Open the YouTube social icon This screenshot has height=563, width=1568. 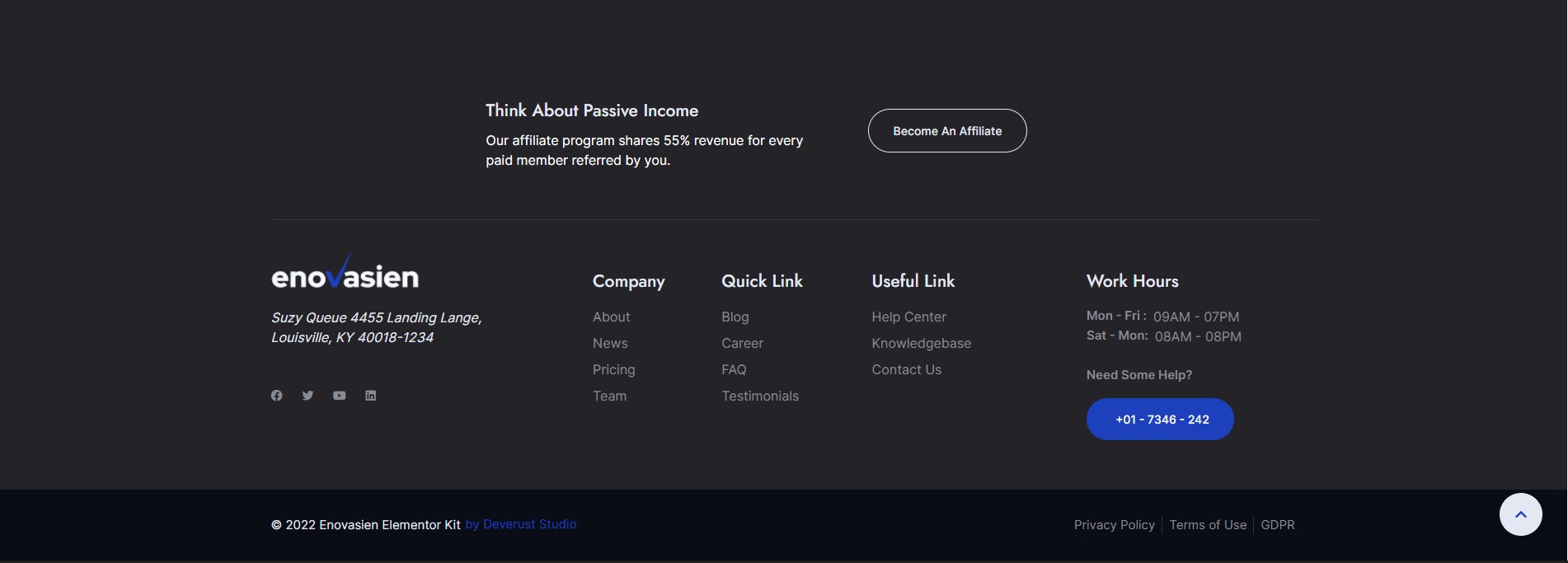tap(339, 396)
